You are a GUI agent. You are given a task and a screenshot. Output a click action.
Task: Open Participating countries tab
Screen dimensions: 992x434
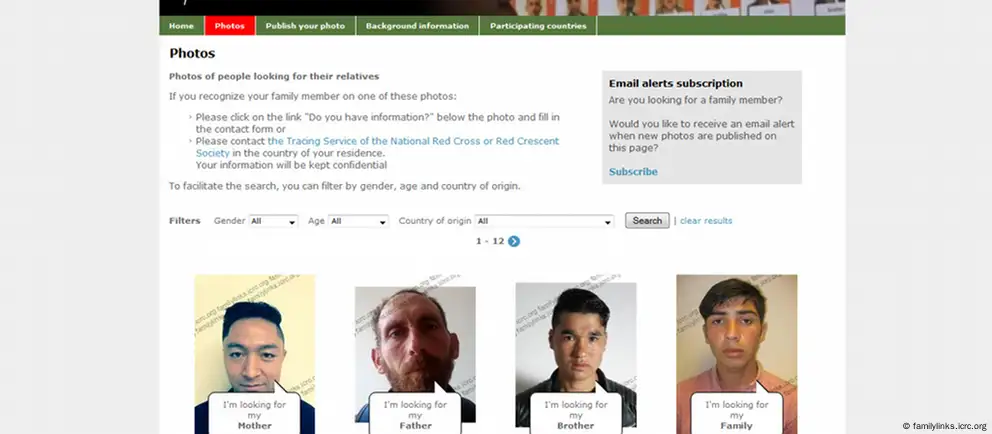click(x=538, y=26)
